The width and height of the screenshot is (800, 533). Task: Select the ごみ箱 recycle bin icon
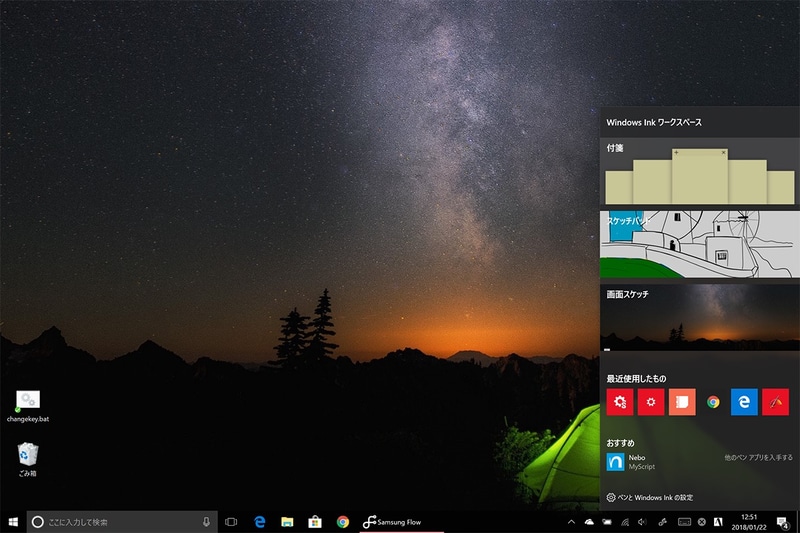click(28, 460)
